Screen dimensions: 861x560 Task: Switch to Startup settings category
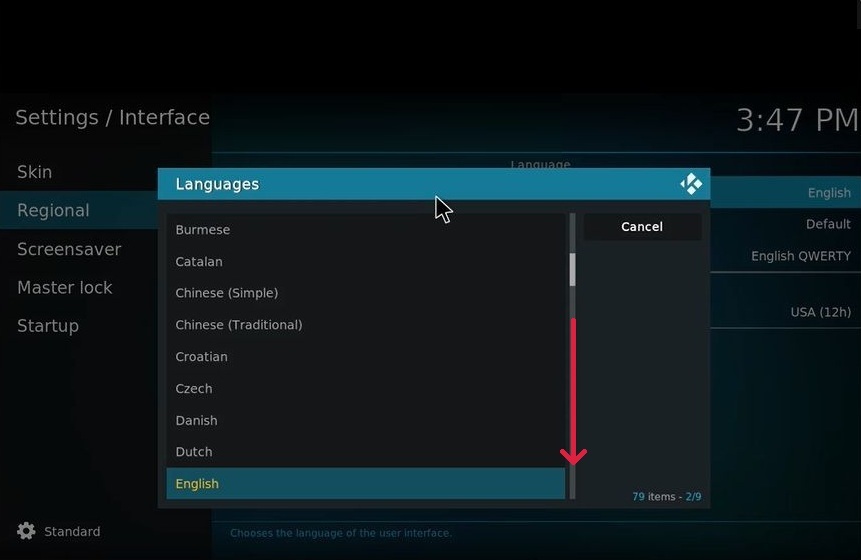point(48,326)
